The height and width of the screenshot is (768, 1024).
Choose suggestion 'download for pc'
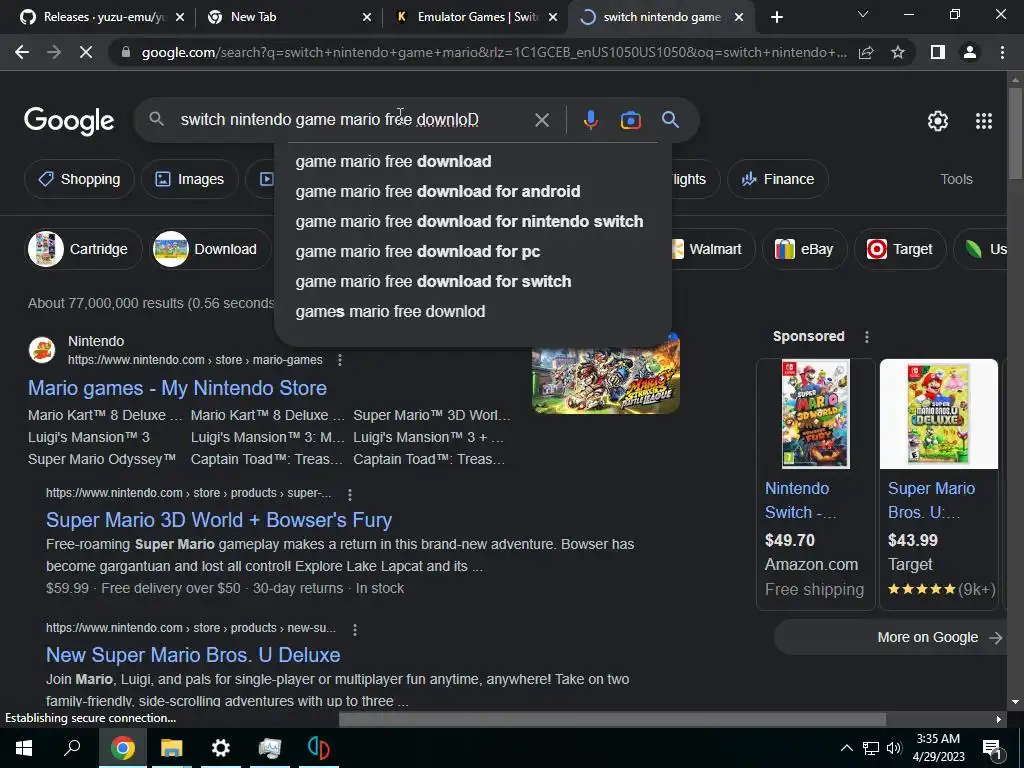[473, 251]
